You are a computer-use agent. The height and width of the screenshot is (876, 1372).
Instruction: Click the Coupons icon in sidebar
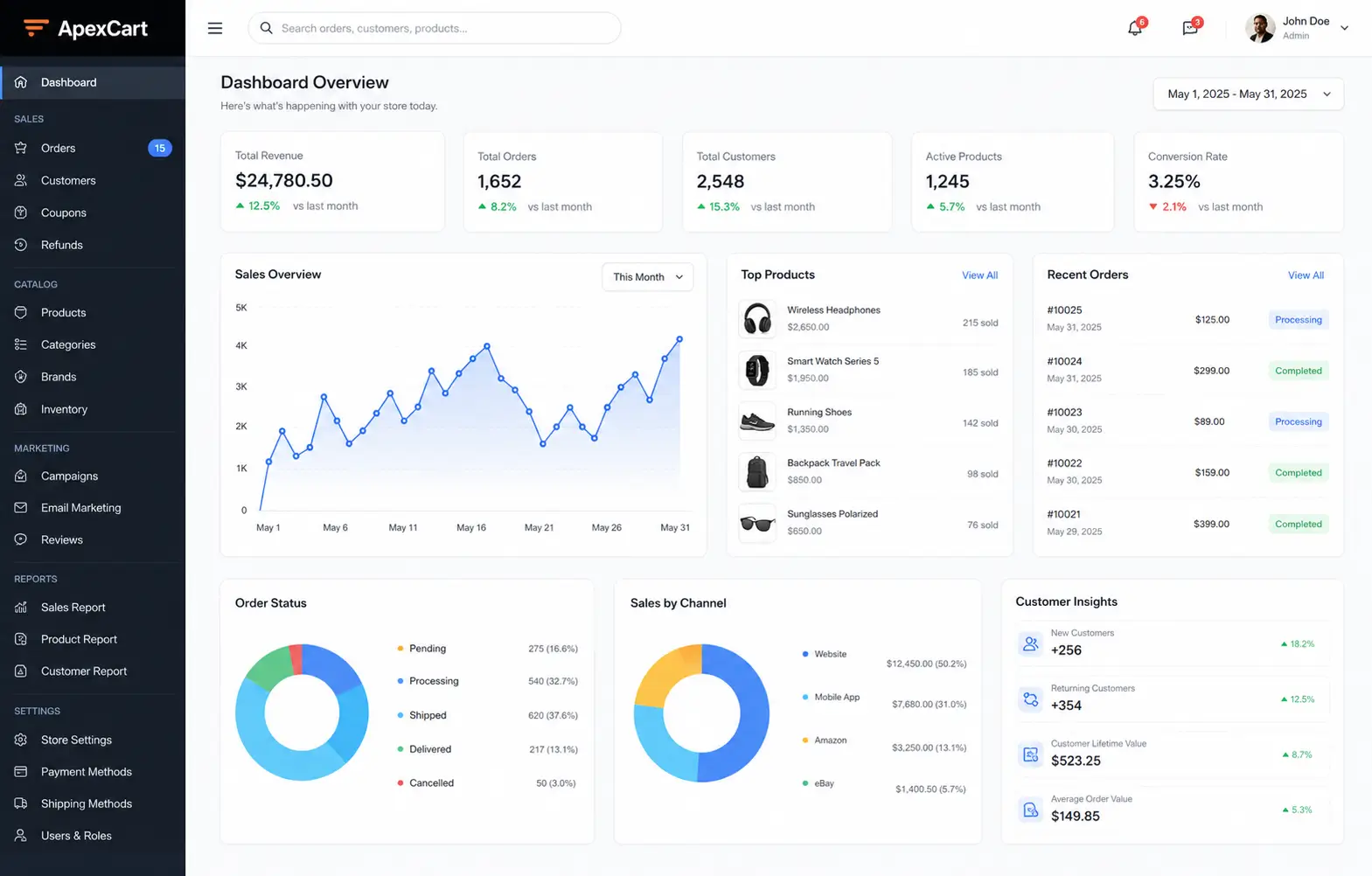(21, 212)
